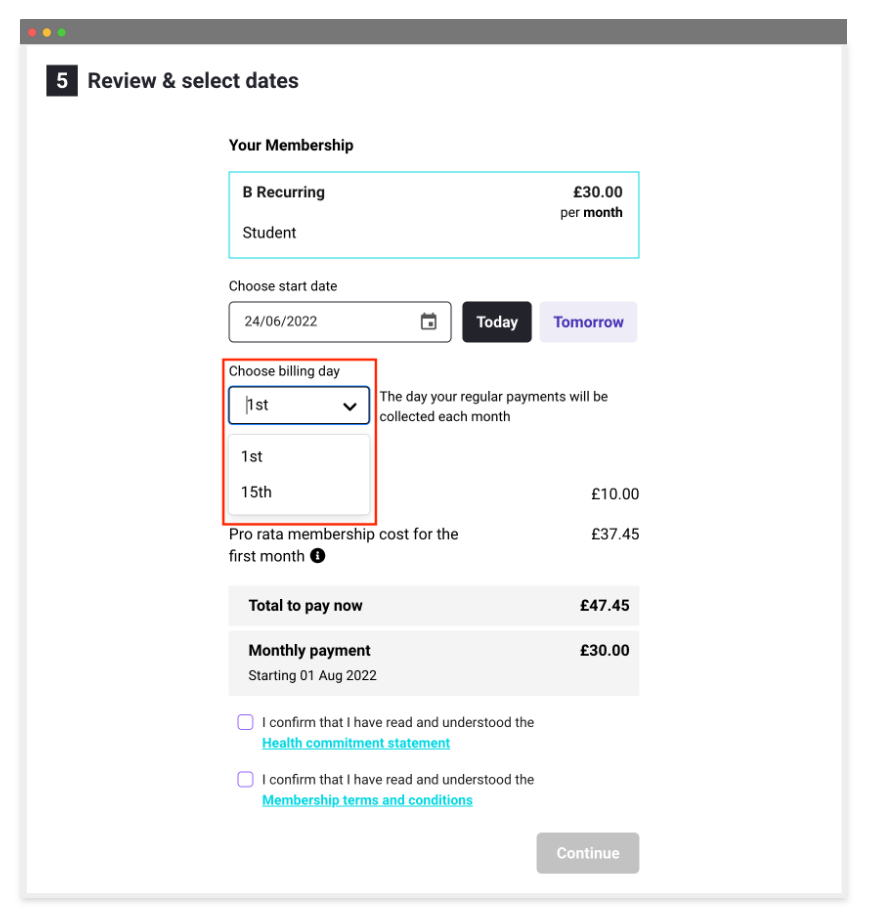Focus the start date input field
874x919 pixels.
[x=340, y=322]
